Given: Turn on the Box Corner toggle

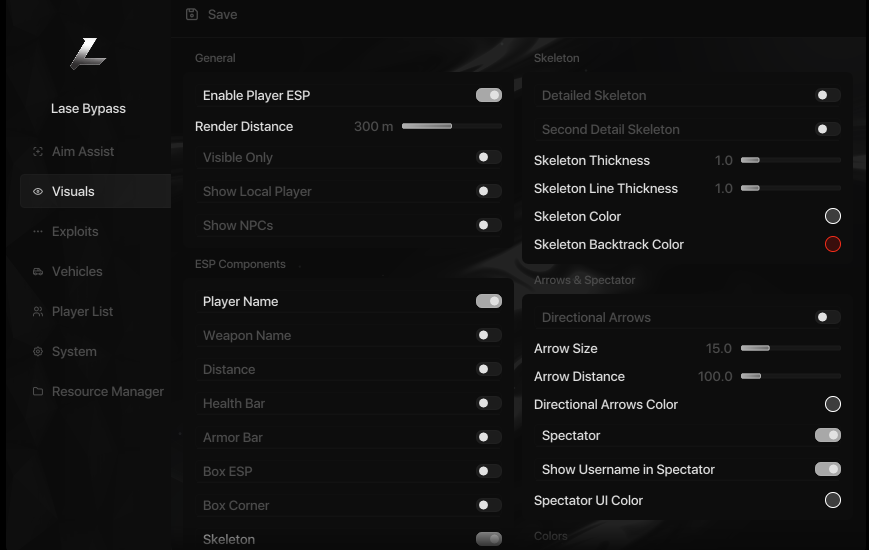Looking at the screenshot, I should tap(489, 505).
